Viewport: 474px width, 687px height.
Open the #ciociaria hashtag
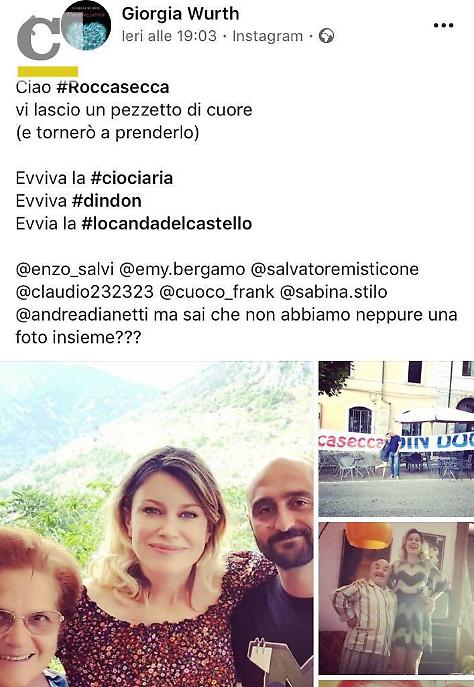[x=131, y=178]
